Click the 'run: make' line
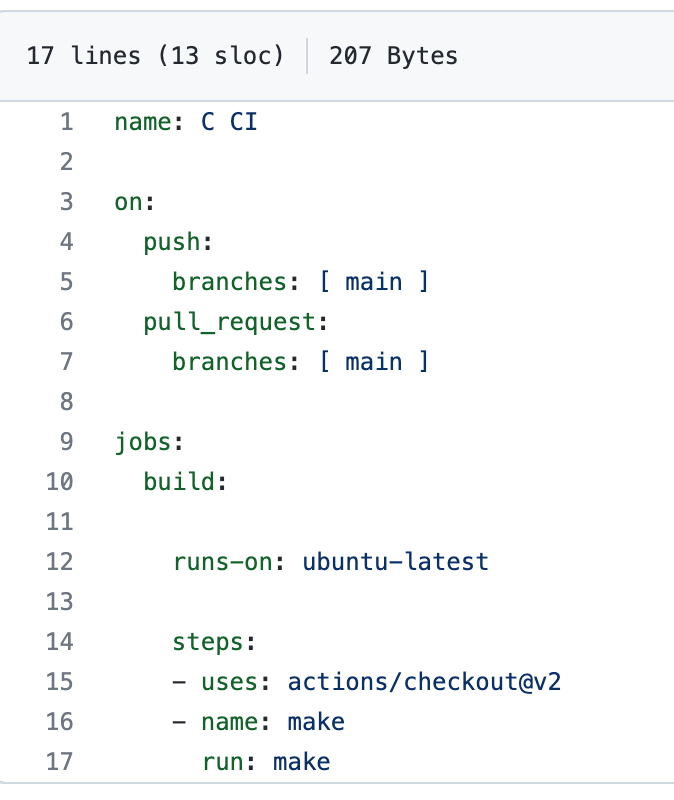Screen dimensions: 674x800 tap(266, 762)
